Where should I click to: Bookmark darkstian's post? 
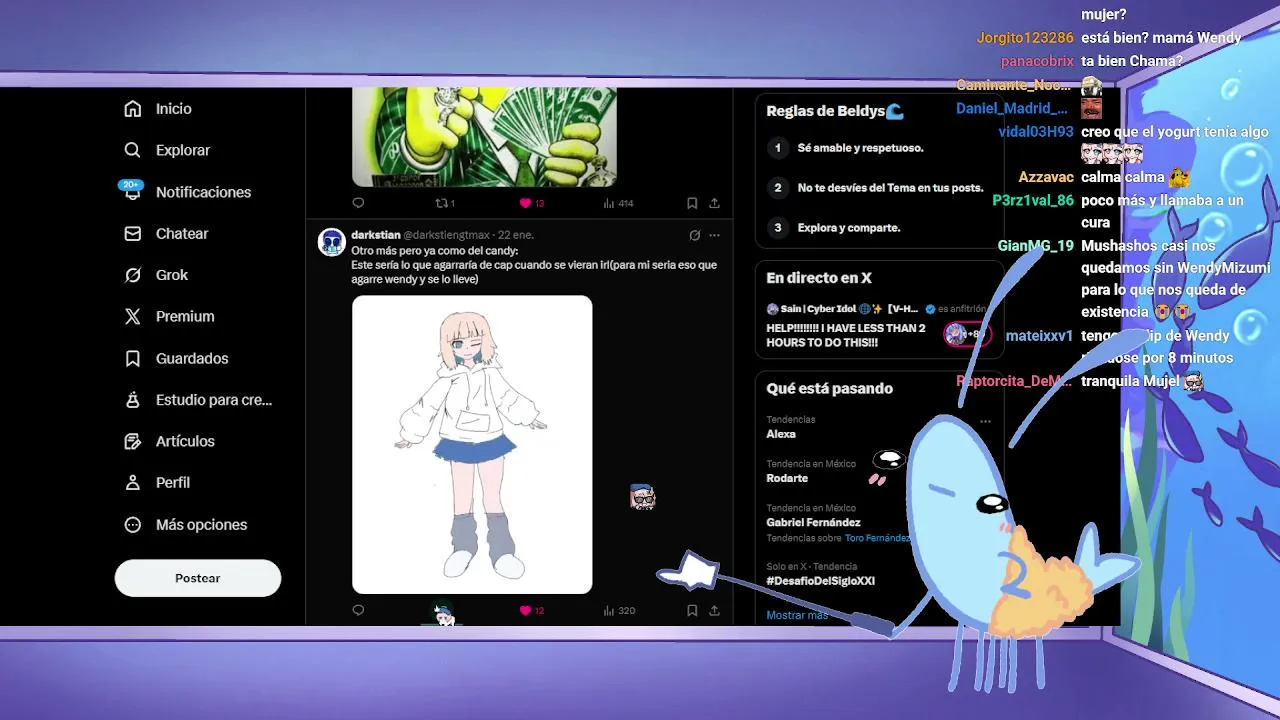pyautogui.click(x=691, y=610)
